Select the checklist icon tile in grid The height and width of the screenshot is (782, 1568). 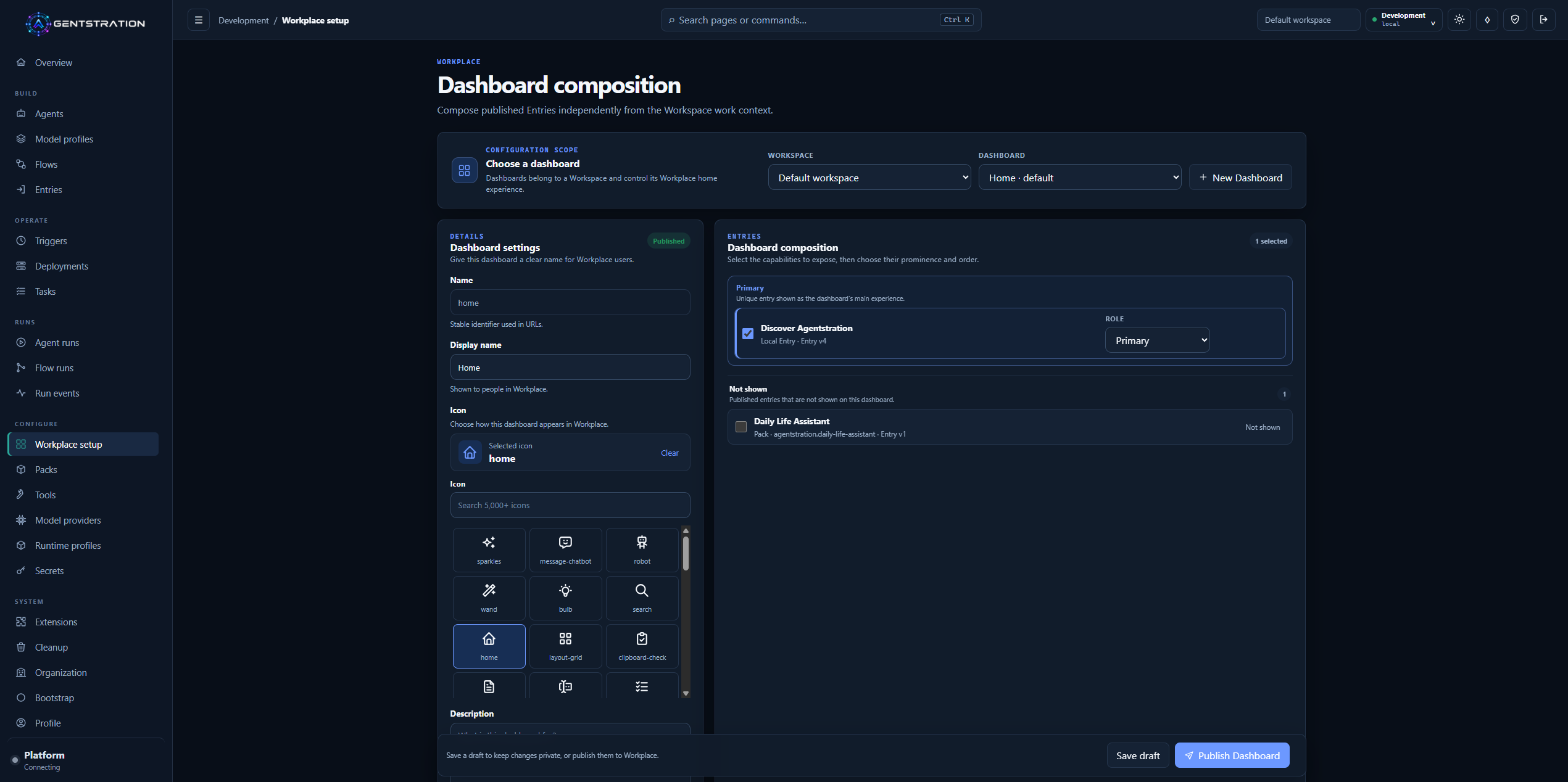(642, 686)
